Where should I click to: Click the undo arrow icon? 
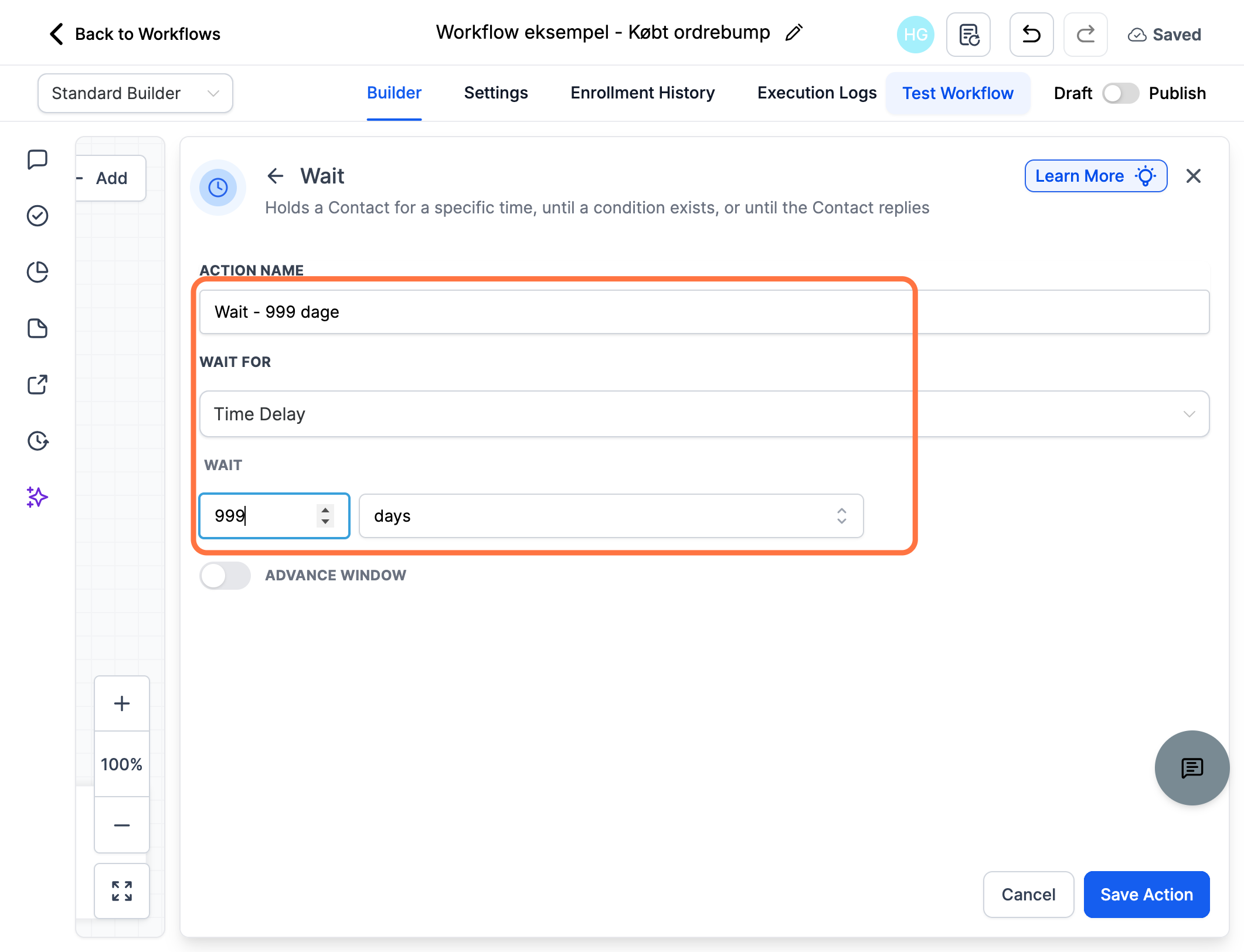1031,35
